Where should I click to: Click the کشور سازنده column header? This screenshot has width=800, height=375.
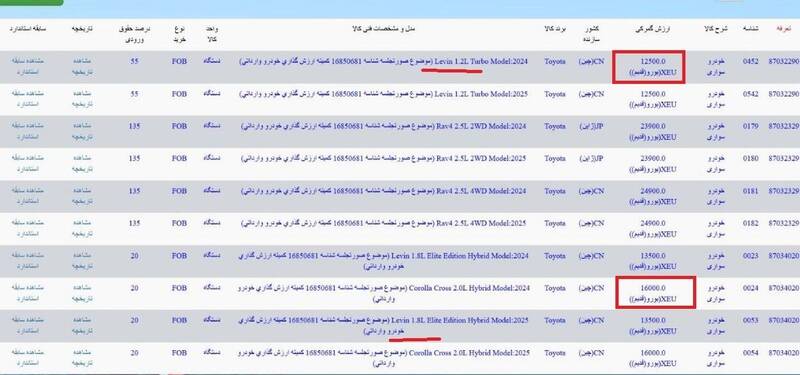591,34
